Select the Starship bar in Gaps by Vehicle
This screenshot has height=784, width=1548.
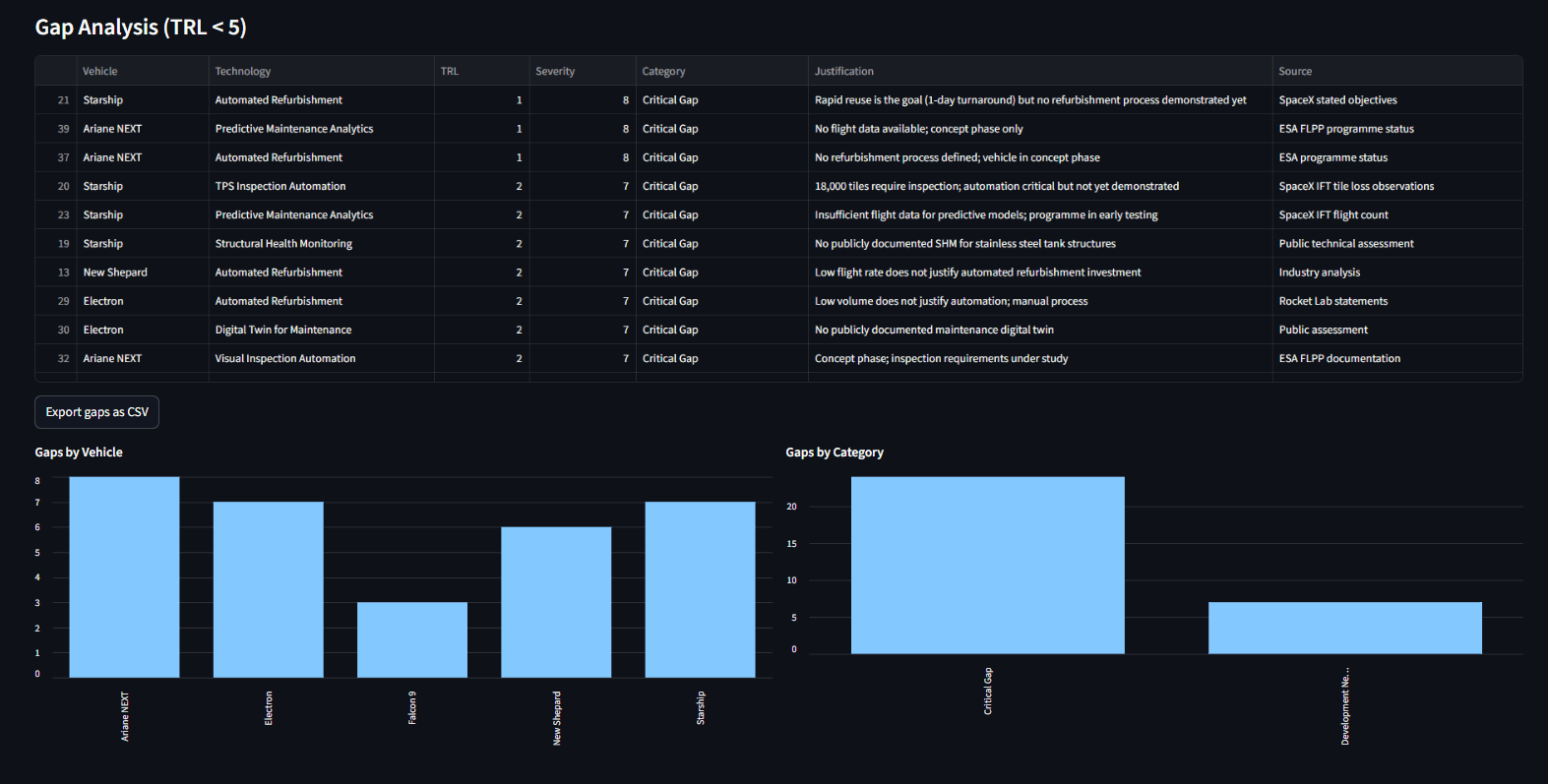pos(700,590)
